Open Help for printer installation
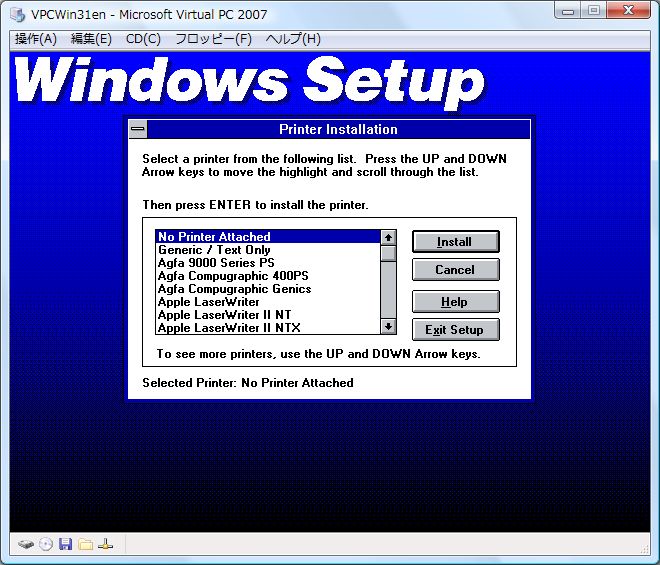 coord(456,301)
